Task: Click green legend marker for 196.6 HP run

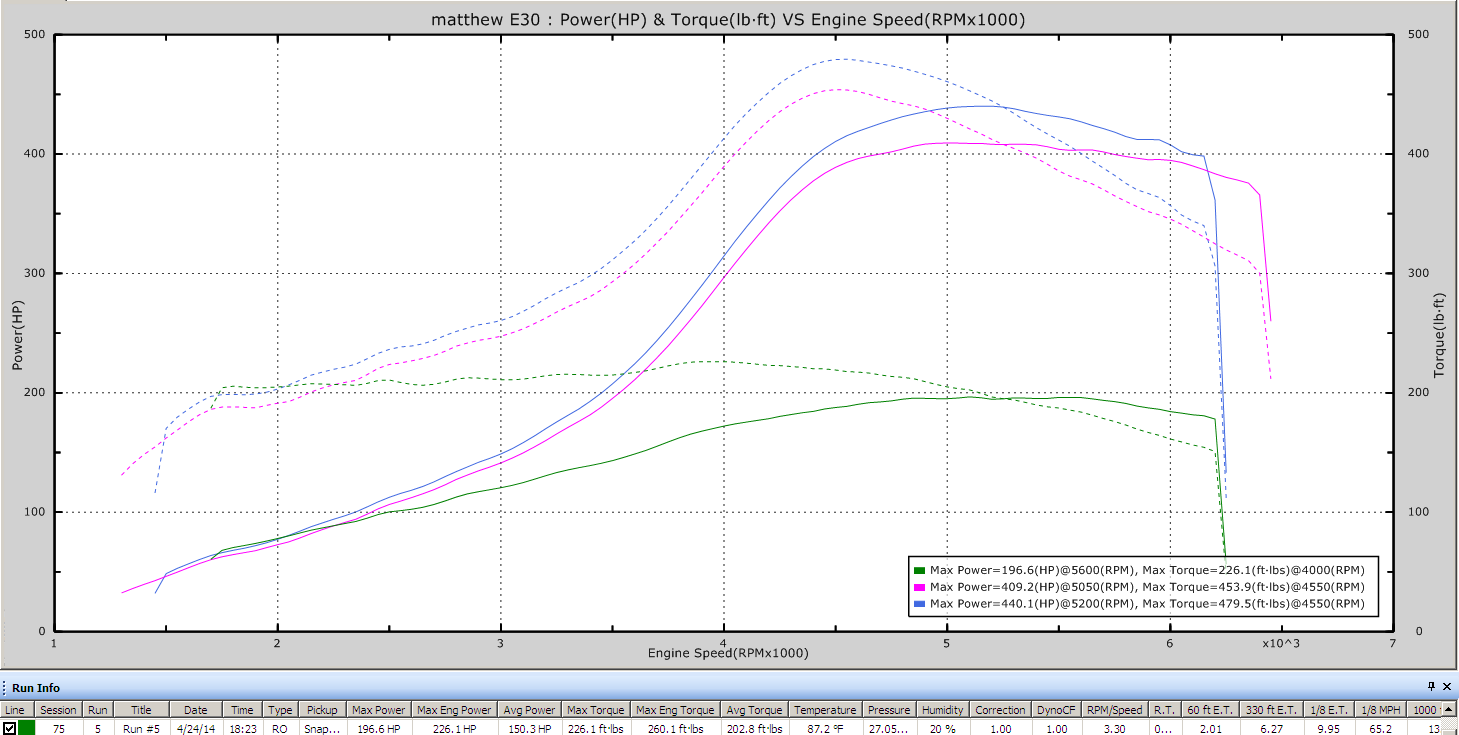Action: click(x=919, y=570)
